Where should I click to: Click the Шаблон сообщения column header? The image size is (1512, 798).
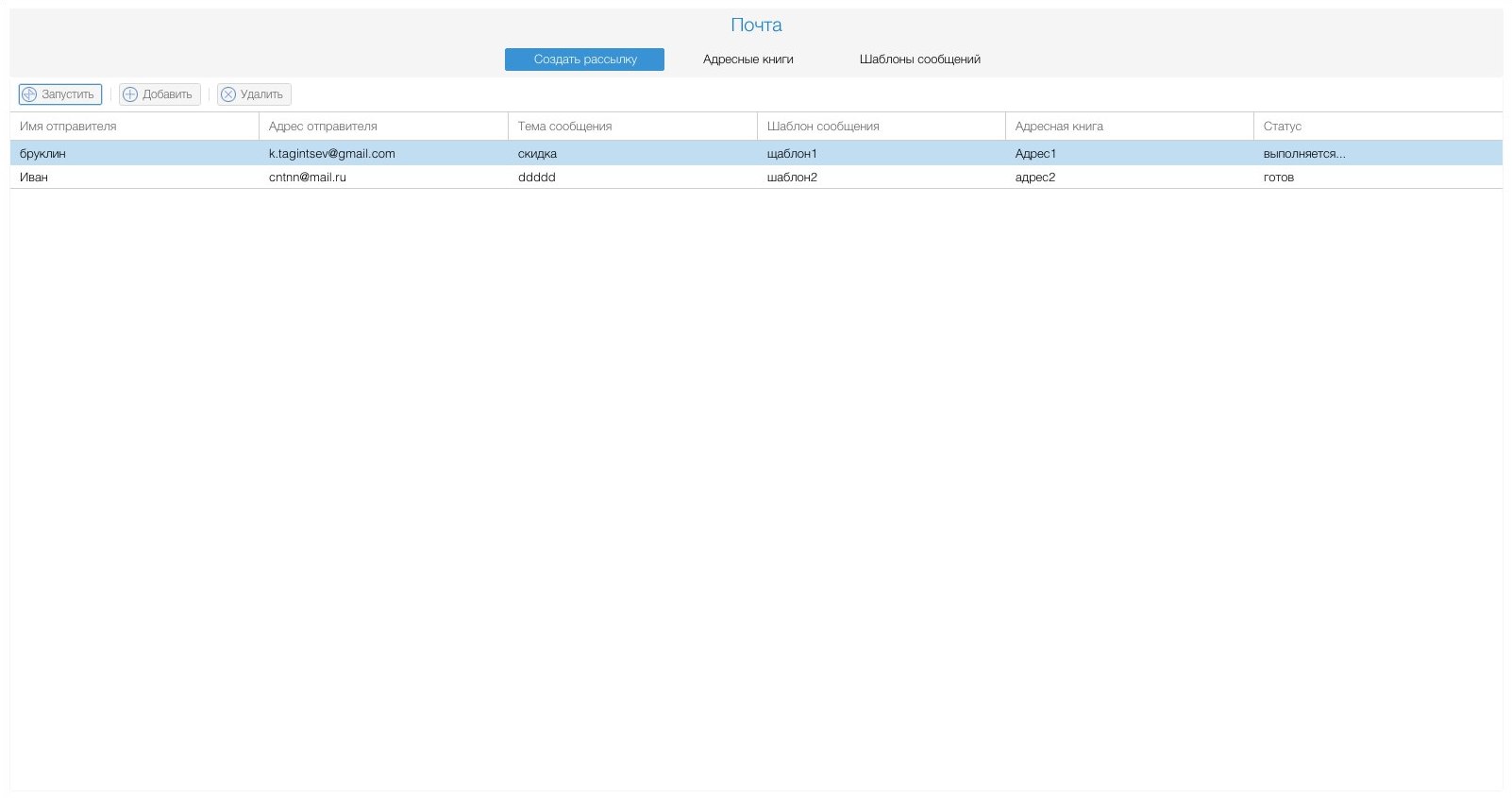point(823,127)
